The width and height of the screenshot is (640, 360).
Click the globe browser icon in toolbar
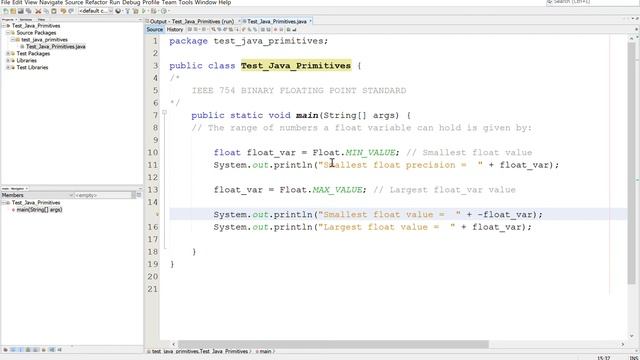pyautogui.click(x=118, y=11)
